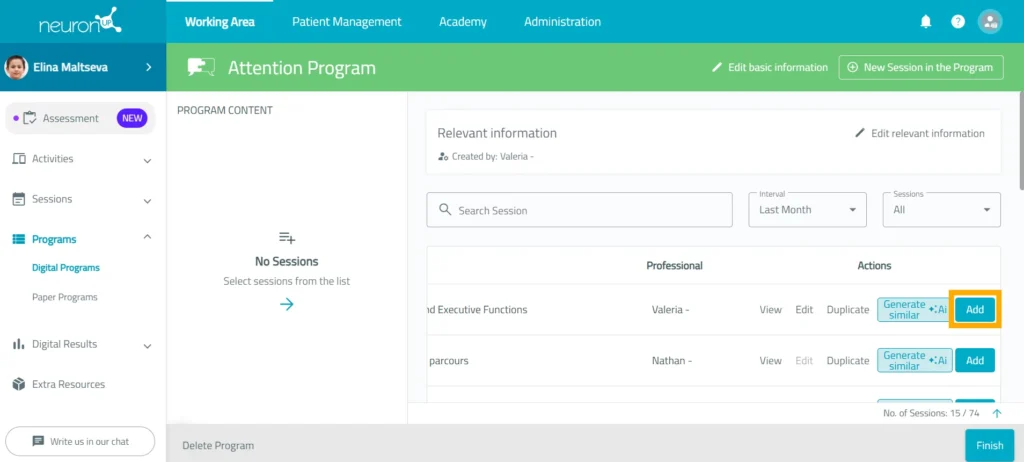View Nathan's parcours session
This screenshot has height=462, width=1024.
(x=771, y=361)
